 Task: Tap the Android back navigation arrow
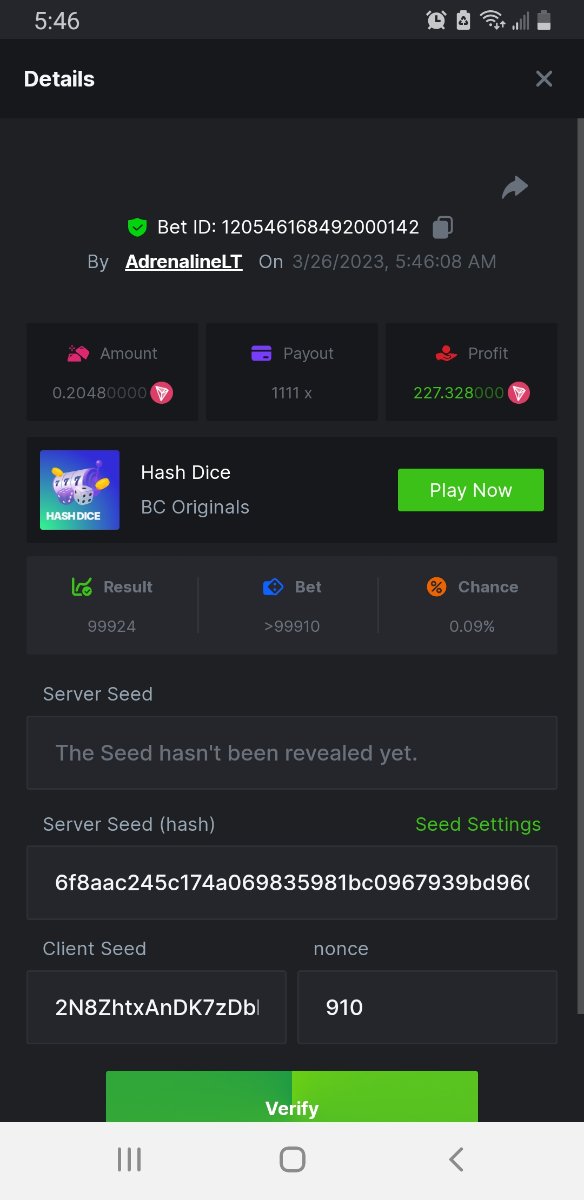tap(456, 1159)
